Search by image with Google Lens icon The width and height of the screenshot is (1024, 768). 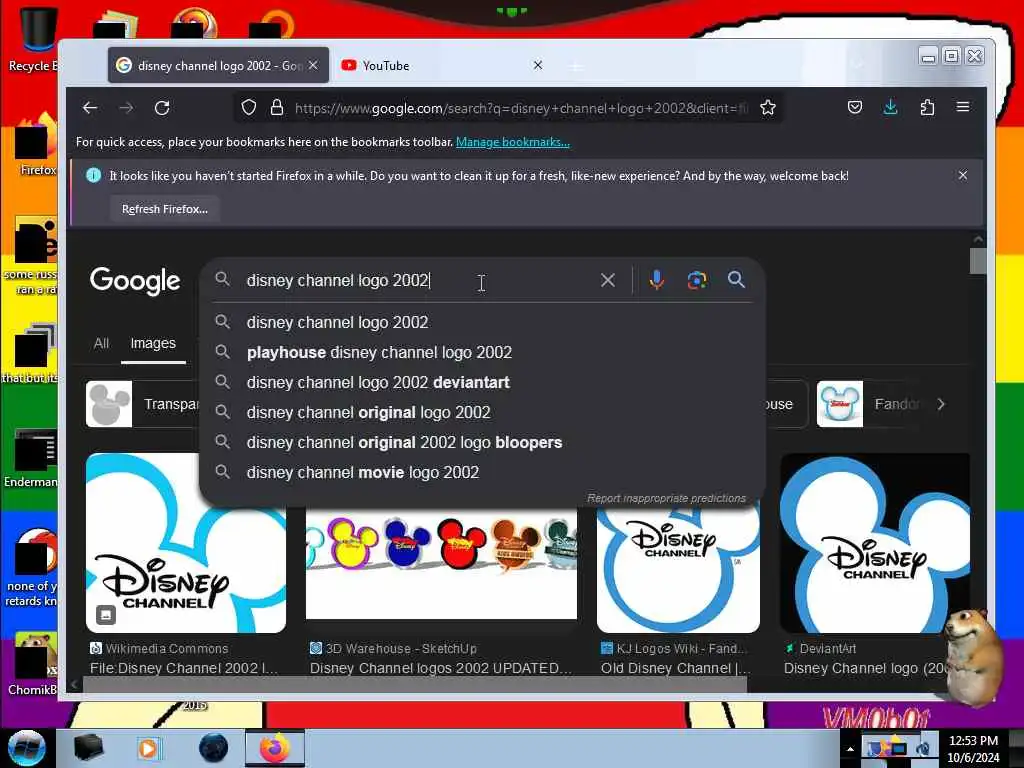tap(697, 280)
